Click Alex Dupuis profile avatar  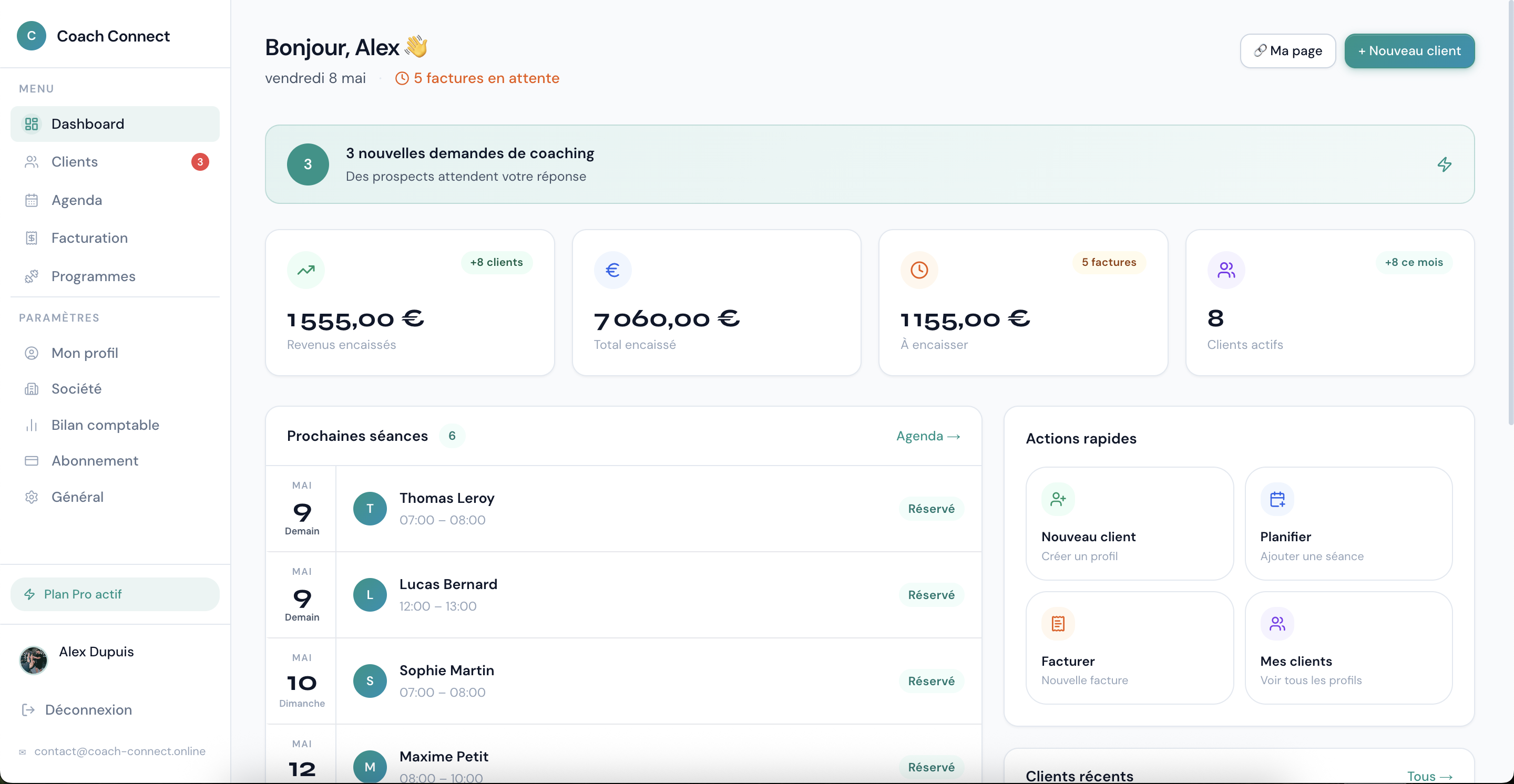click(x=34, y=661)
